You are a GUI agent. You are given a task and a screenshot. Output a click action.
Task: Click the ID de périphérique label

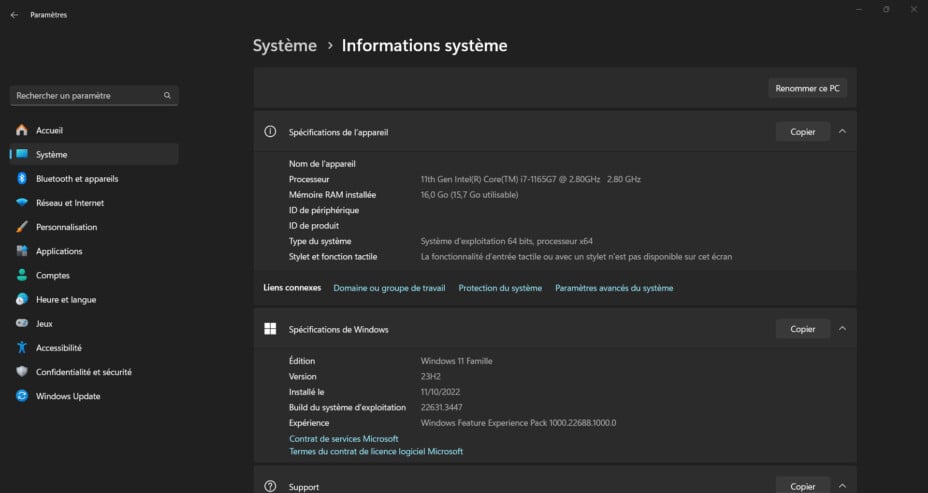tap(324, 210)
